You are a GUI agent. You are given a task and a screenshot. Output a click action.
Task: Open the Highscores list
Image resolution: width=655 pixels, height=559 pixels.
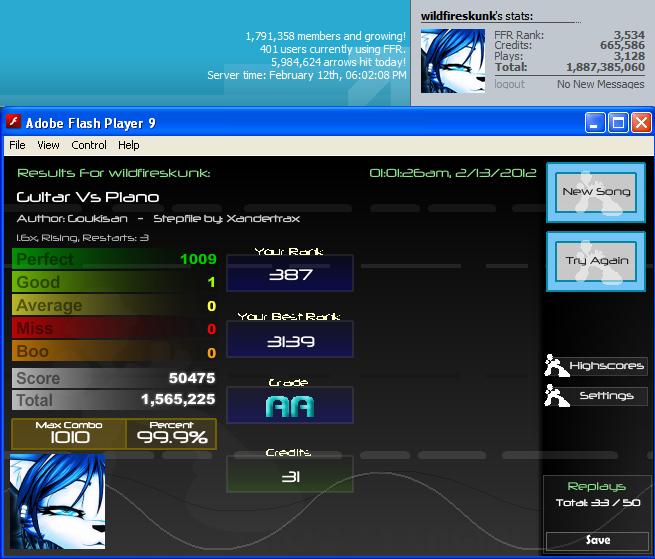click(x=607, y=366)
